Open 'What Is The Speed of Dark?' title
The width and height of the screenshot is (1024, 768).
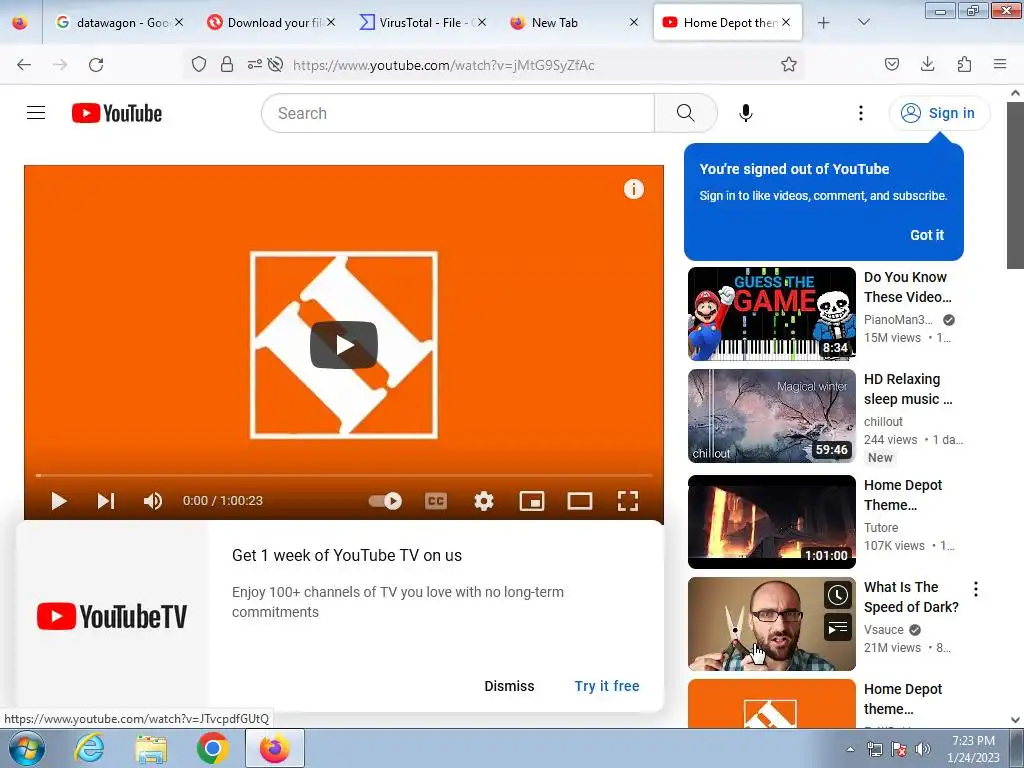[x=911, y=597]
